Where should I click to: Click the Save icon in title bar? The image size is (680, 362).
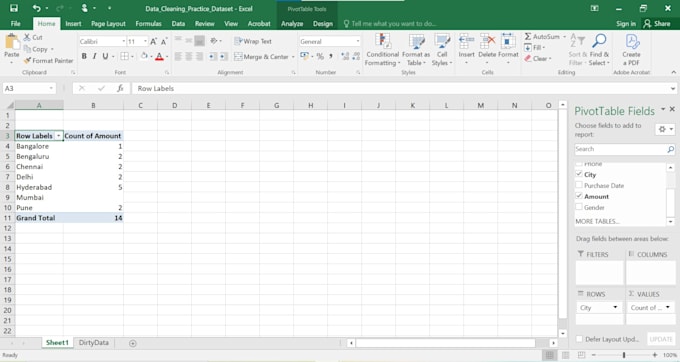tap(14, 8)
